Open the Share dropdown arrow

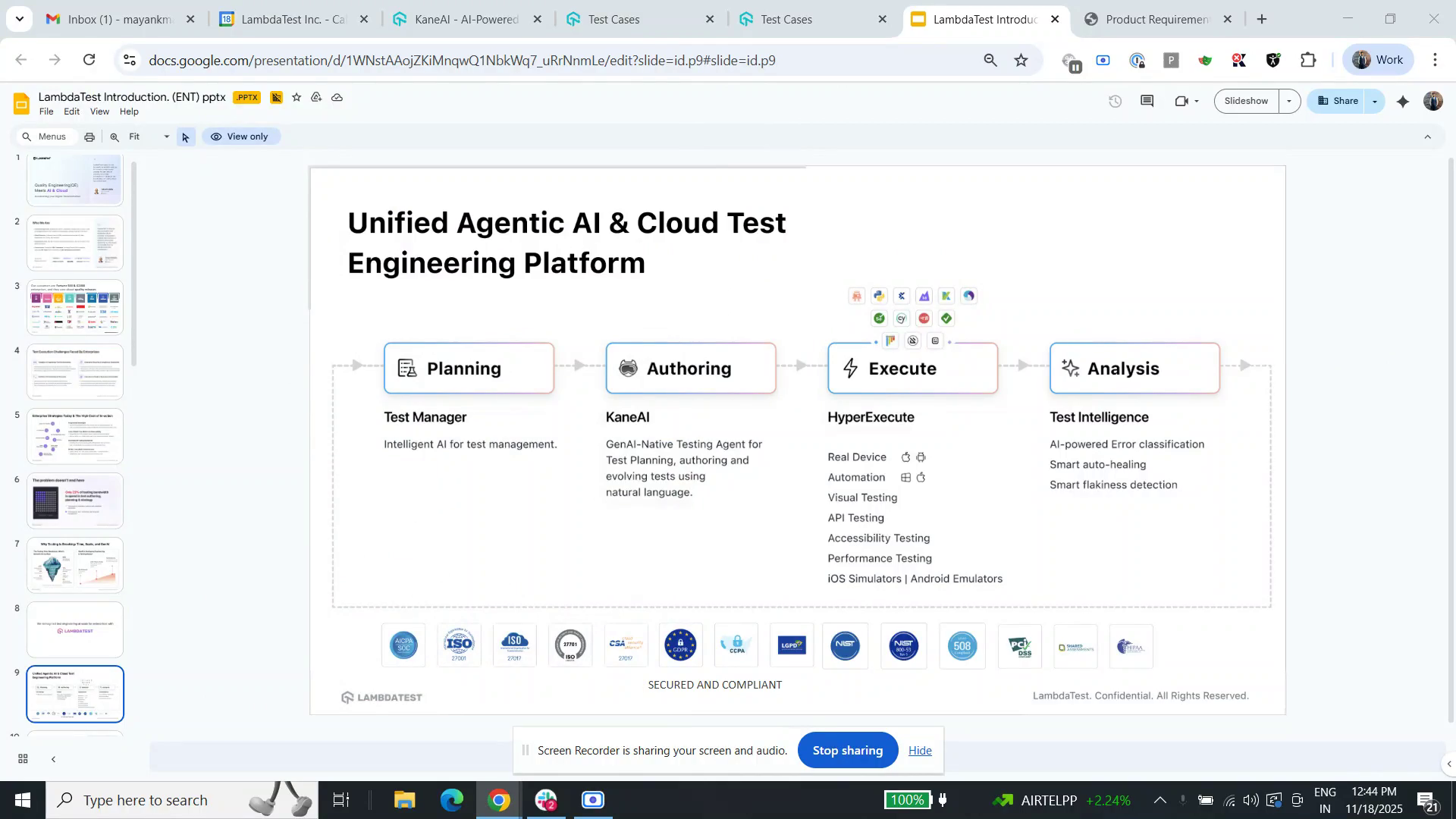pos(1373,100)
